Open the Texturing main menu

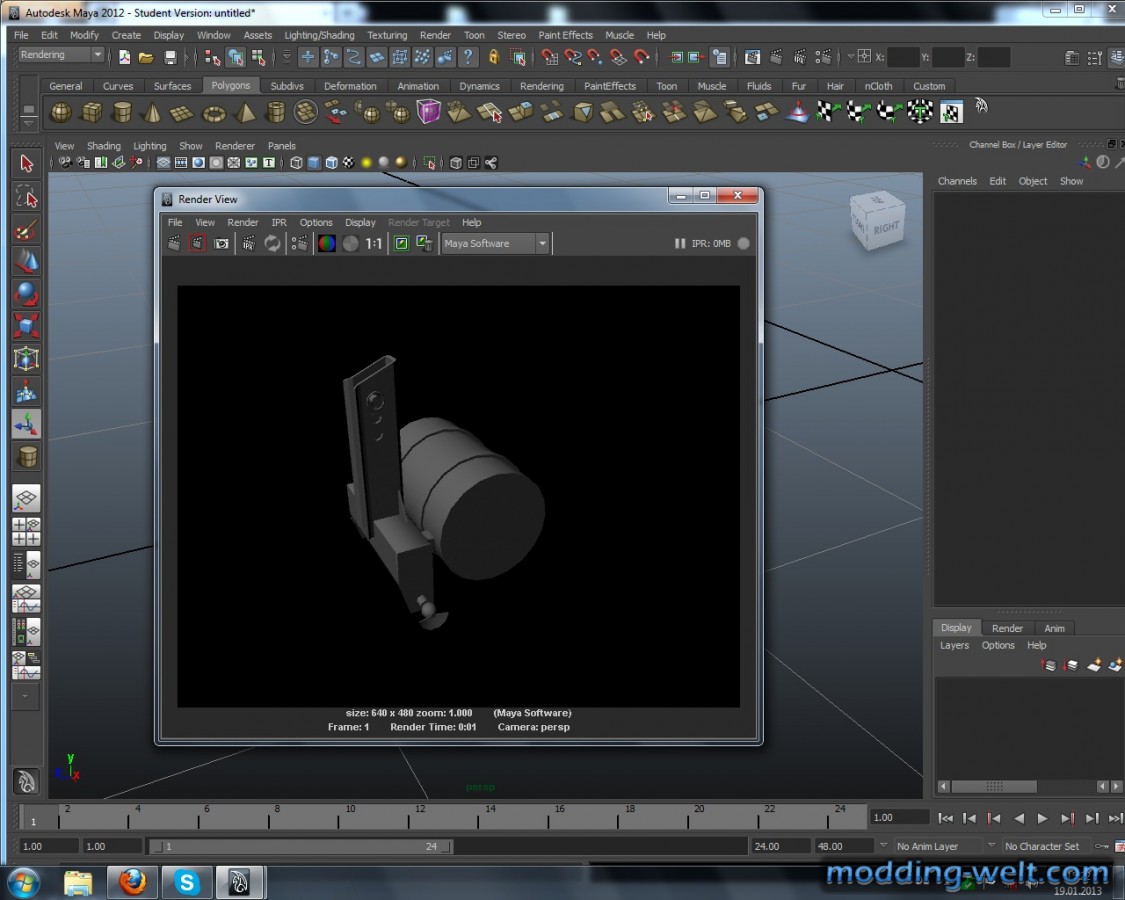tap(387, 35)
